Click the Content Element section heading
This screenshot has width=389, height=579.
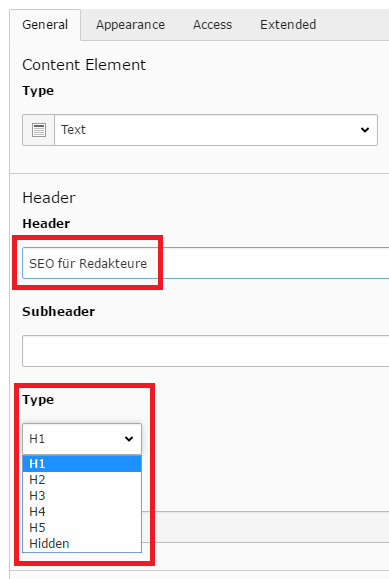point(84,65)
